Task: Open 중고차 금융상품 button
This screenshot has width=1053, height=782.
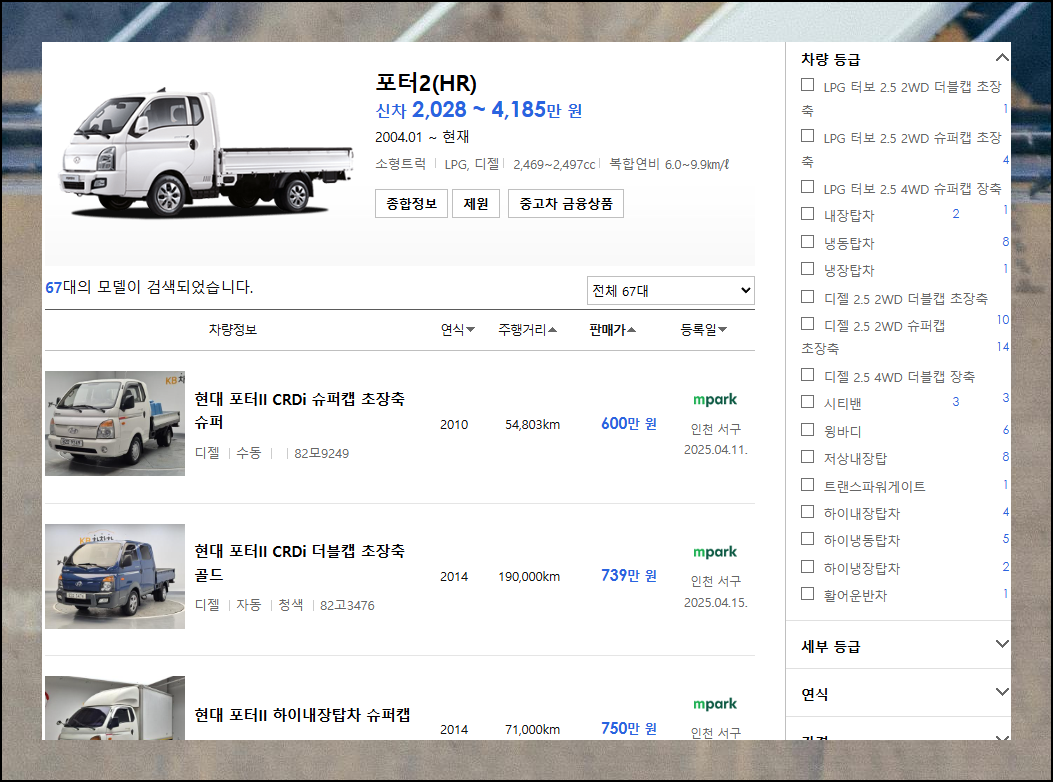Action: point(565,204)
